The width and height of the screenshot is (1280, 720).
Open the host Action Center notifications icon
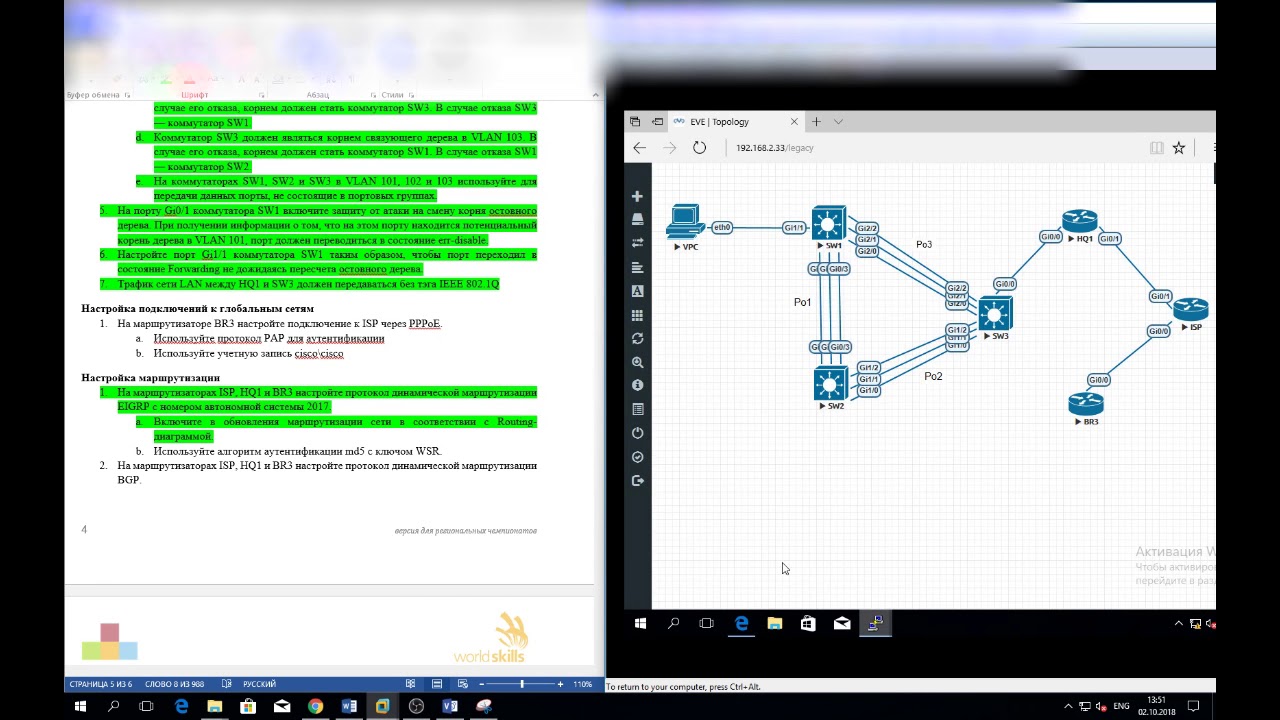[1195, 706]
